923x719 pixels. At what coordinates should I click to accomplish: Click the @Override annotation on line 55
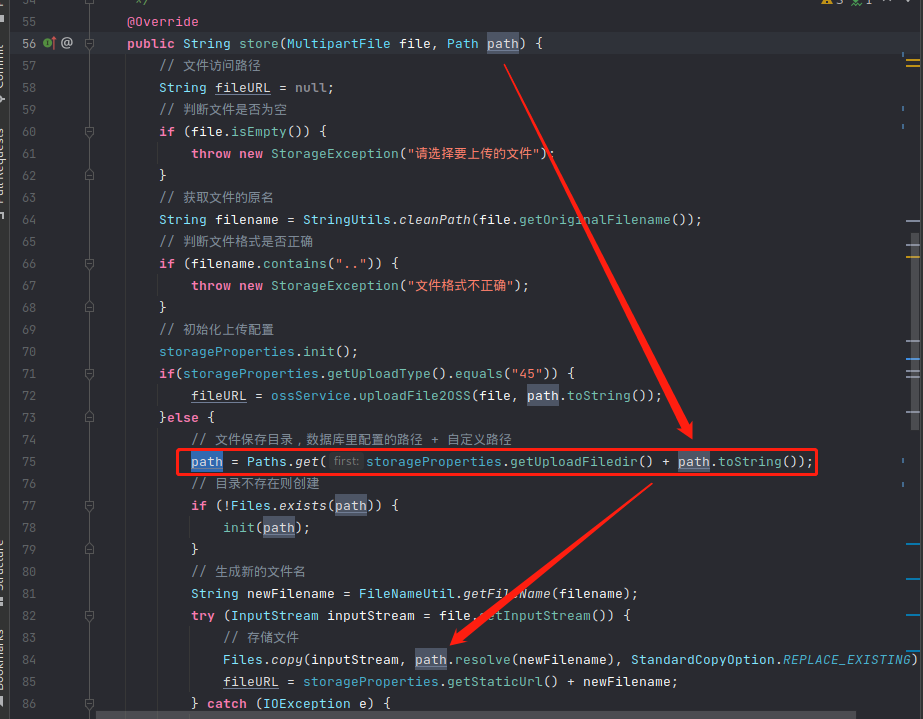tap(163, 22)
